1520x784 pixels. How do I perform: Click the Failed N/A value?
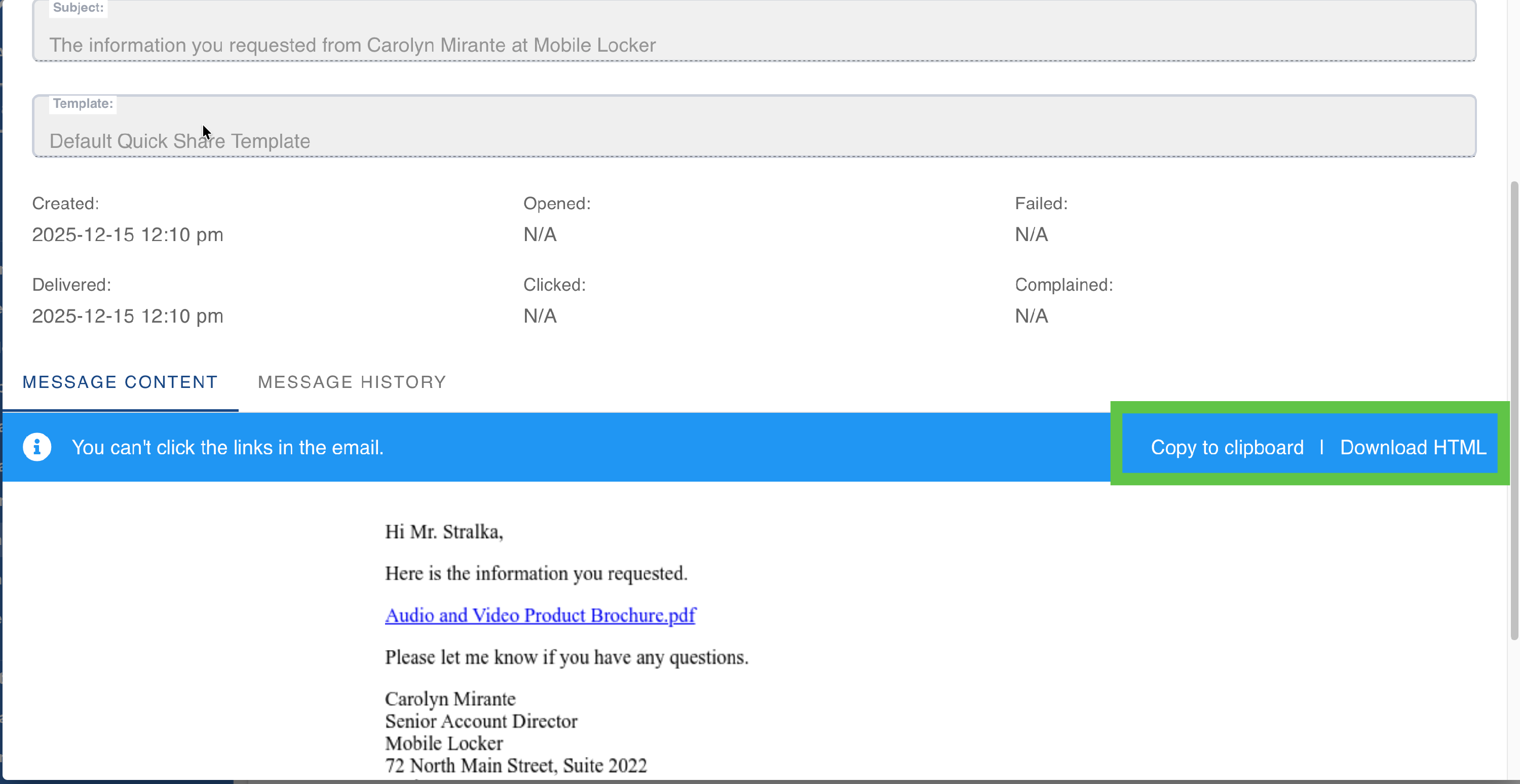pos(1031,235)
